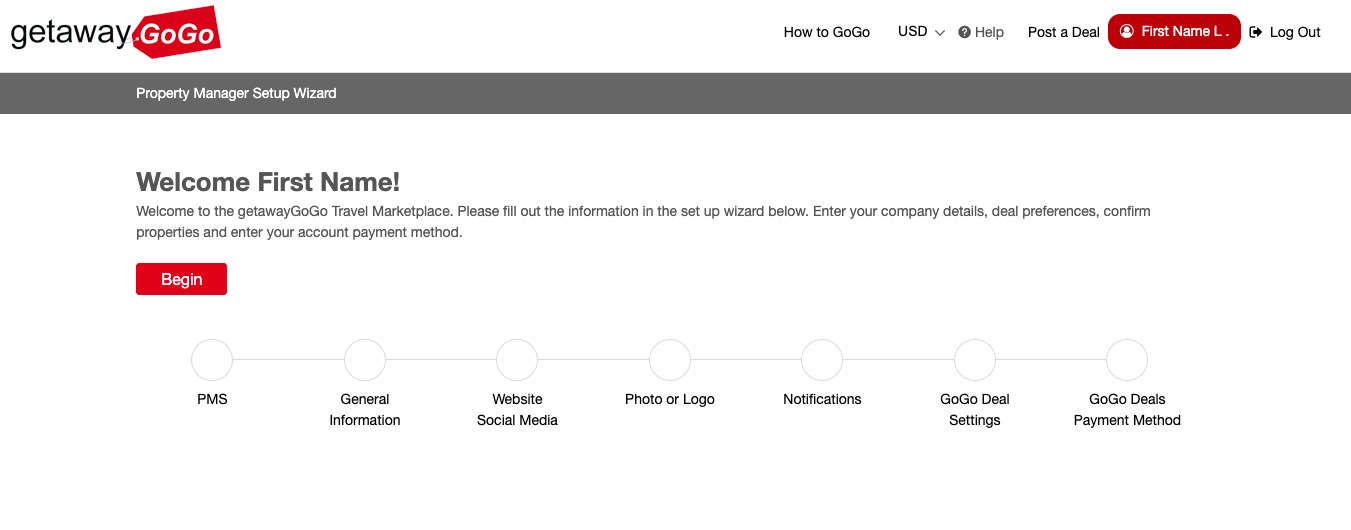1351x530 pixels.
Task: Open the Help link
Action: click(981, 32)
